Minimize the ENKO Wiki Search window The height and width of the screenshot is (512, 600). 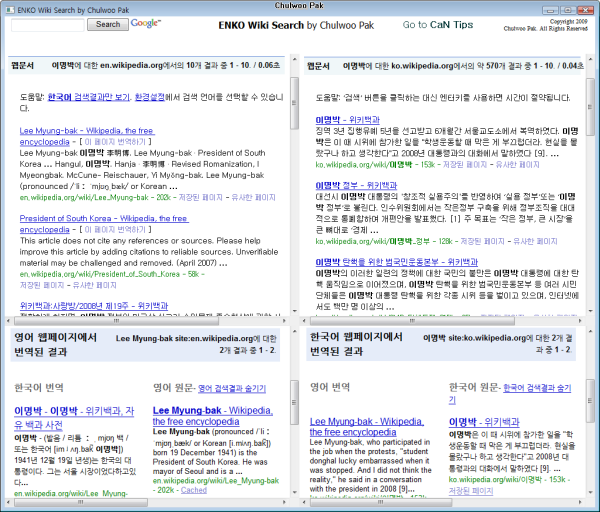[550, 10]
